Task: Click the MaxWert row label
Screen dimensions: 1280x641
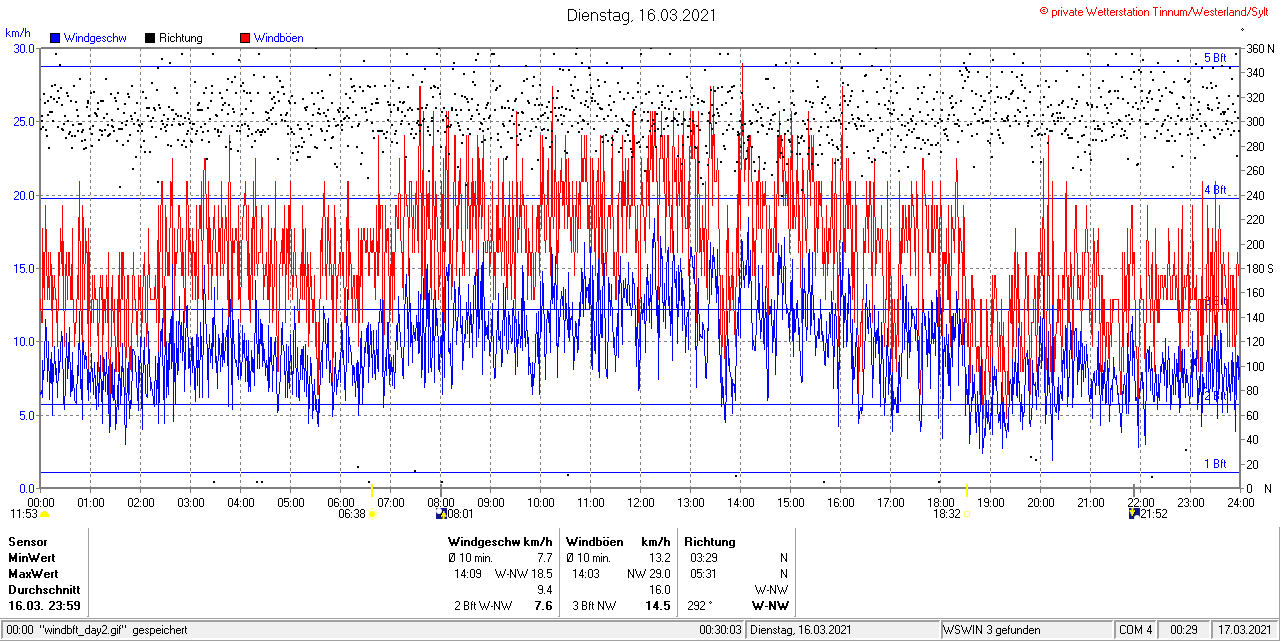Action: (x=33, y=573)
